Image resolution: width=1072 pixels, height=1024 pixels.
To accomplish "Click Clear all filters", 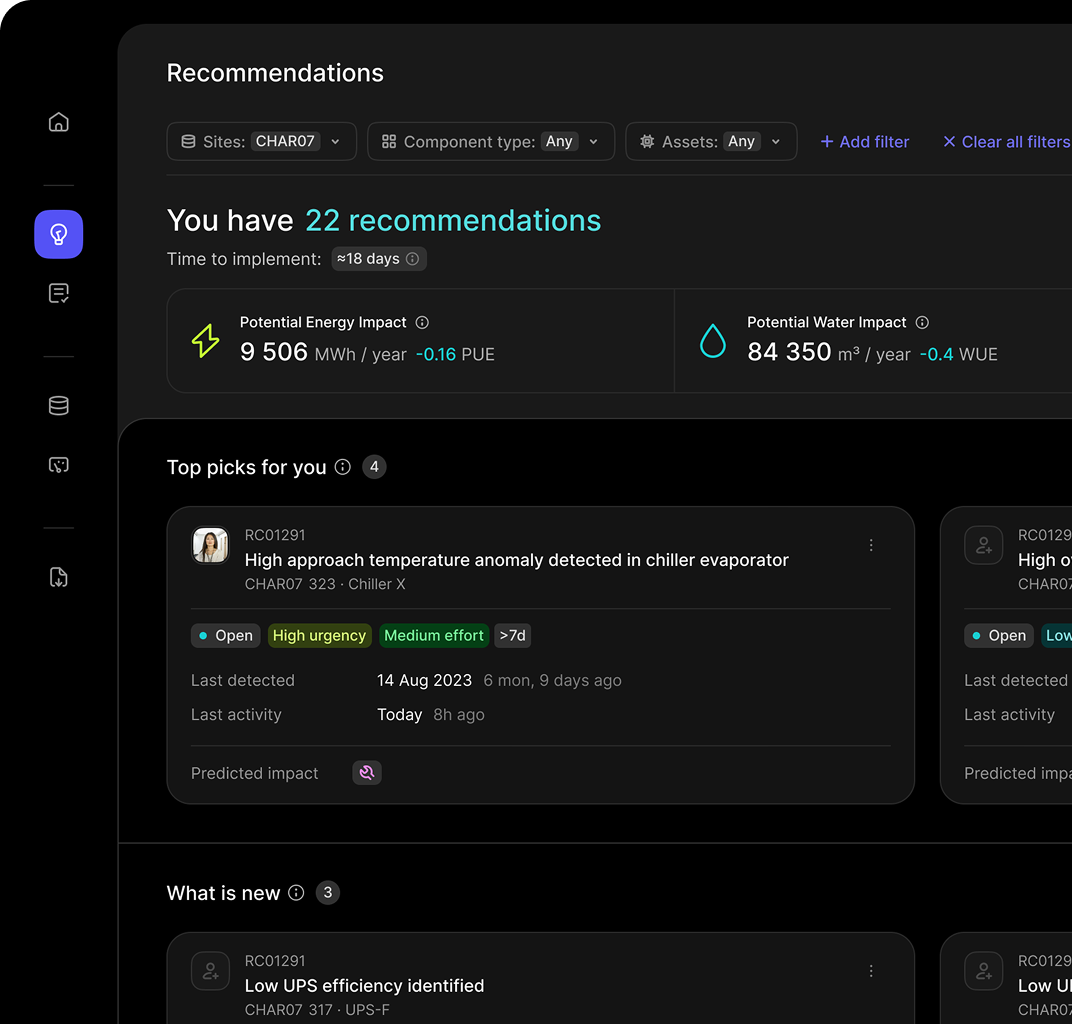I will tap(1006, 142).
